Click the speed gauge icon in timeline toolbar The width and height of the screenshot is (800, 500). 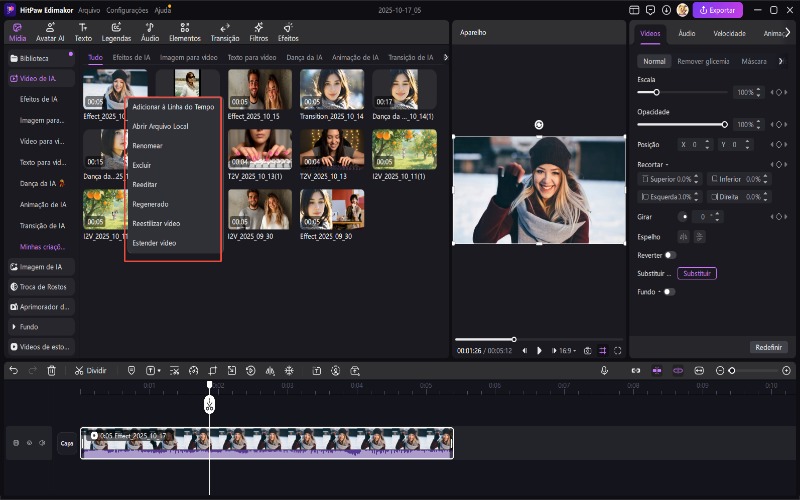point(193,371)
